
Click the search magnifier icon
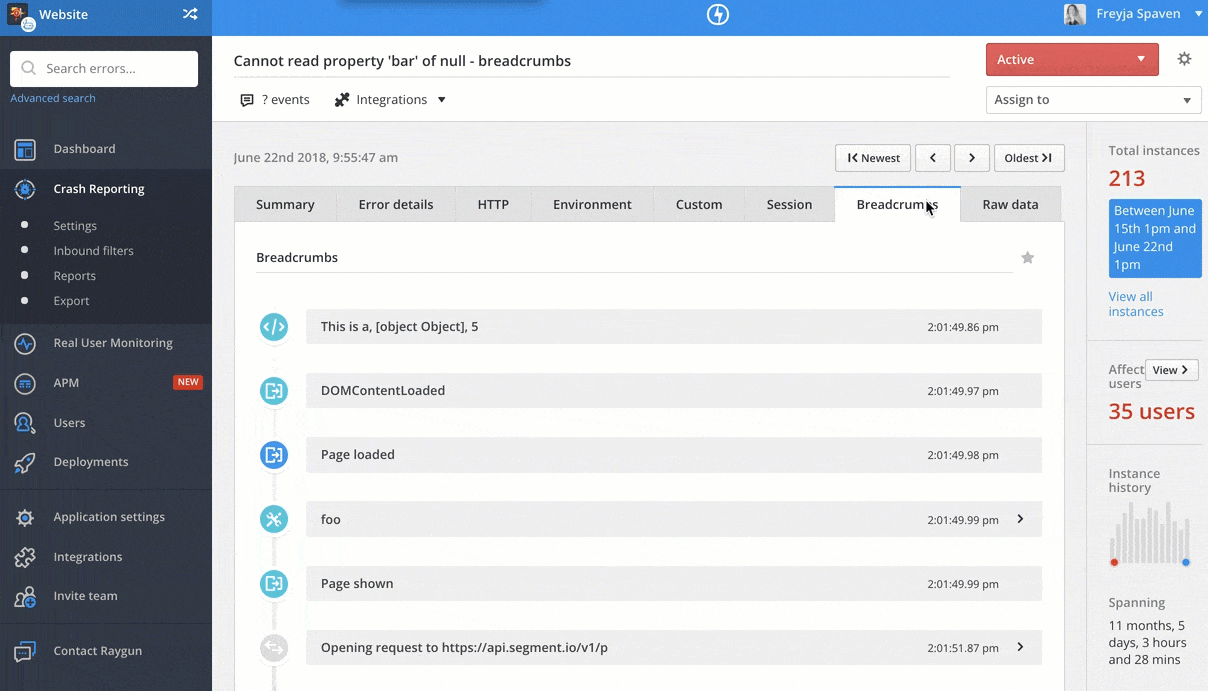pos(27,69)
